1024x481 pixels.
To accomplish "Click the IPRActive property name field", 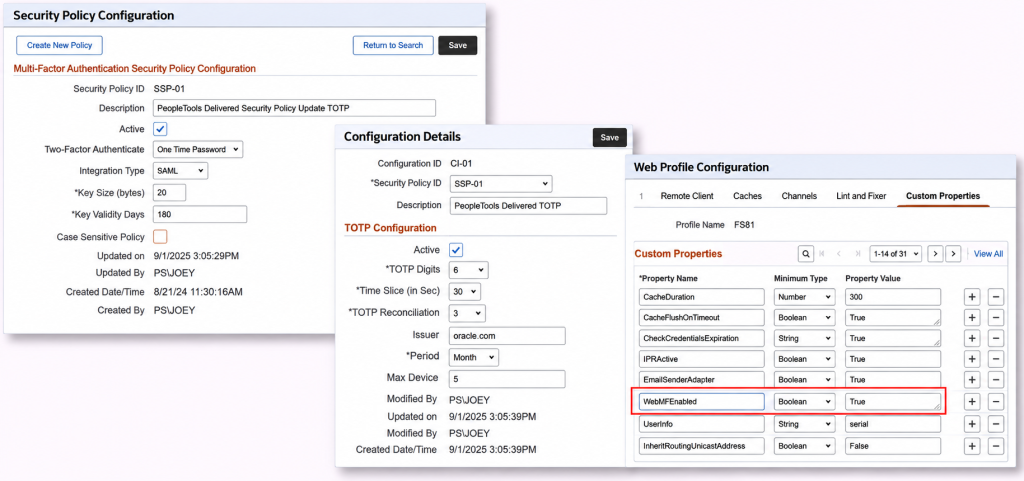I will pos(701,360).
